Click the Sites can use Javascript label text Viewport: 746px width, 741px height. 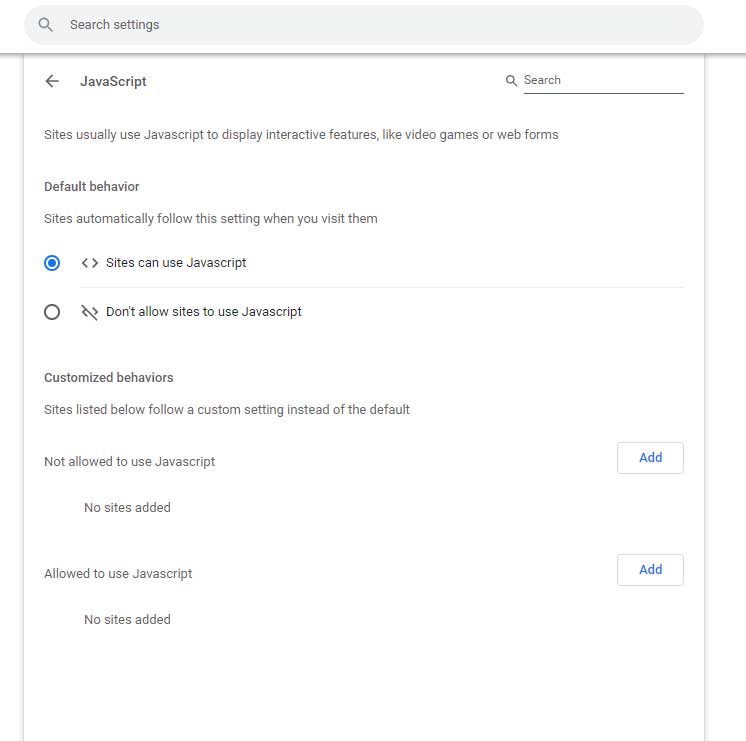tap(176, 263)
